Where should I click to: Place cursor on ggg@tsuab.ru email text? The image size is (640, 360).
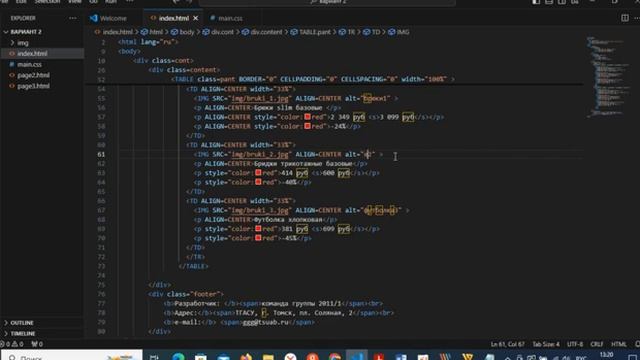[x=266, y=322]
